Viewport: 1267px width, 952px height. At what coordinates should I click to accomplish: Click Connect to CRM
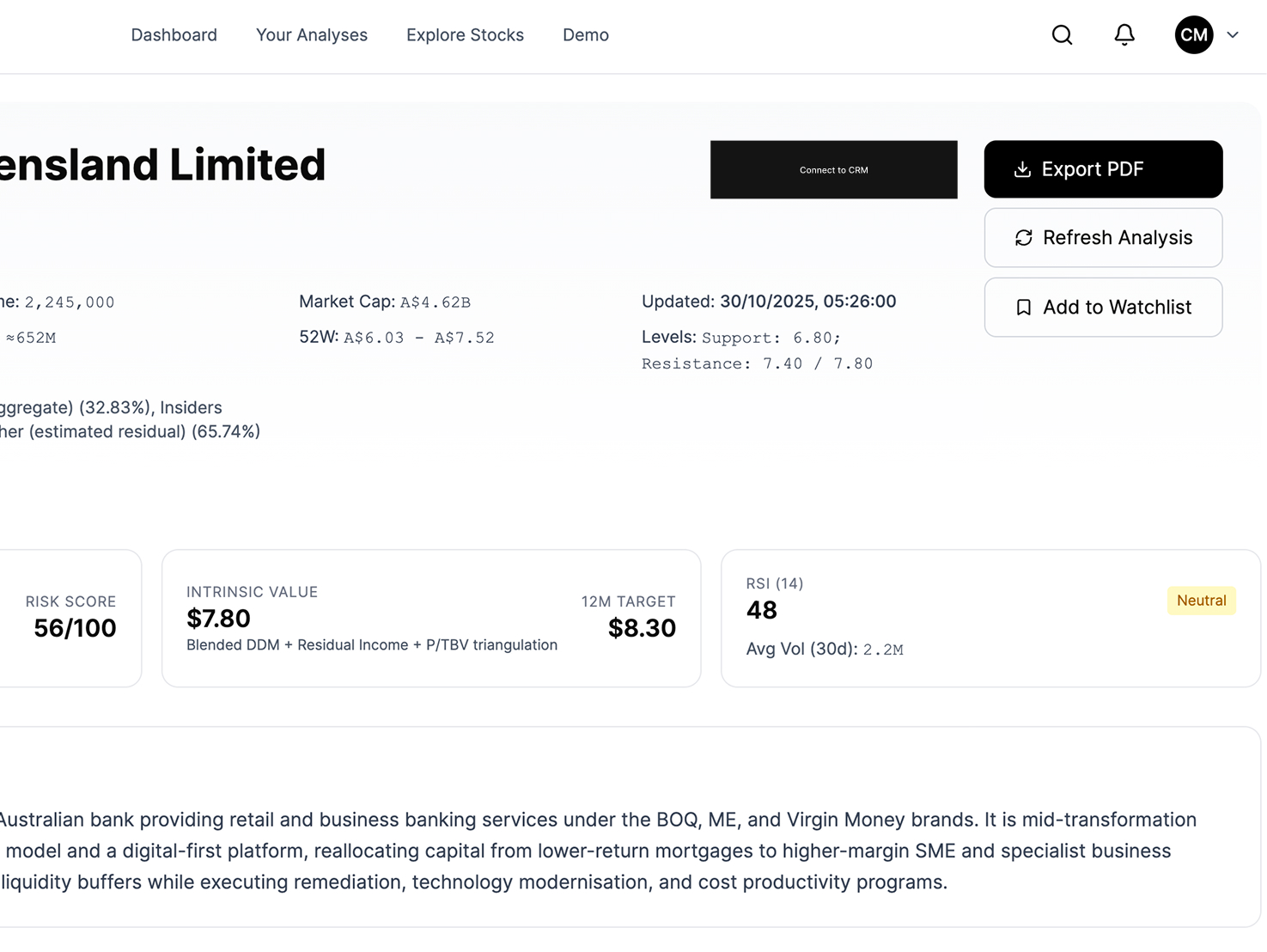point(832,169)
